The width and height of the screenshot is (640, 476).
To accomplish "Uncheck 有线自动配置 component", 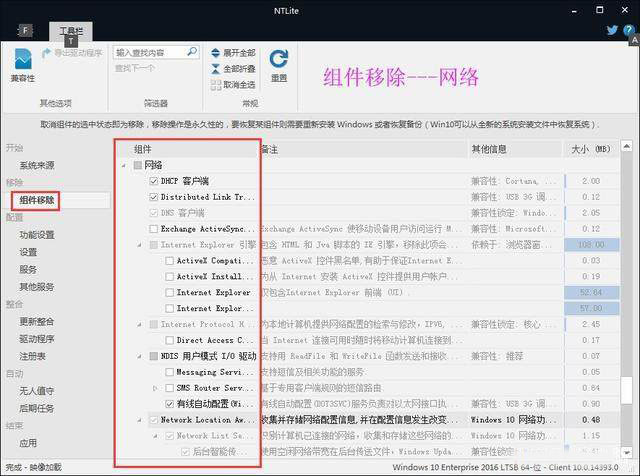I will pos(170,404).
